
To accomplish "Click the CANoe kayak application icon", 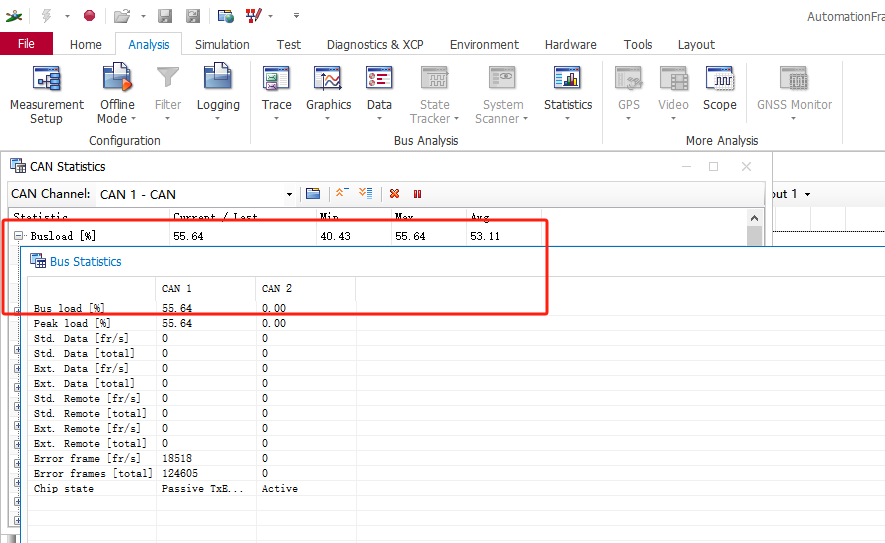I will 14,16.
